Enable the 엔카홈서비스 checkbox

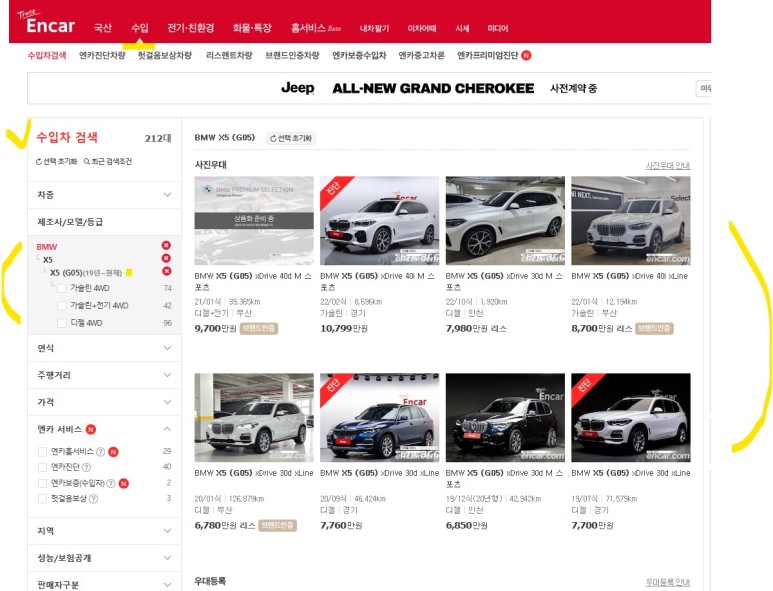pyautogui.click(x=42, y=452)
